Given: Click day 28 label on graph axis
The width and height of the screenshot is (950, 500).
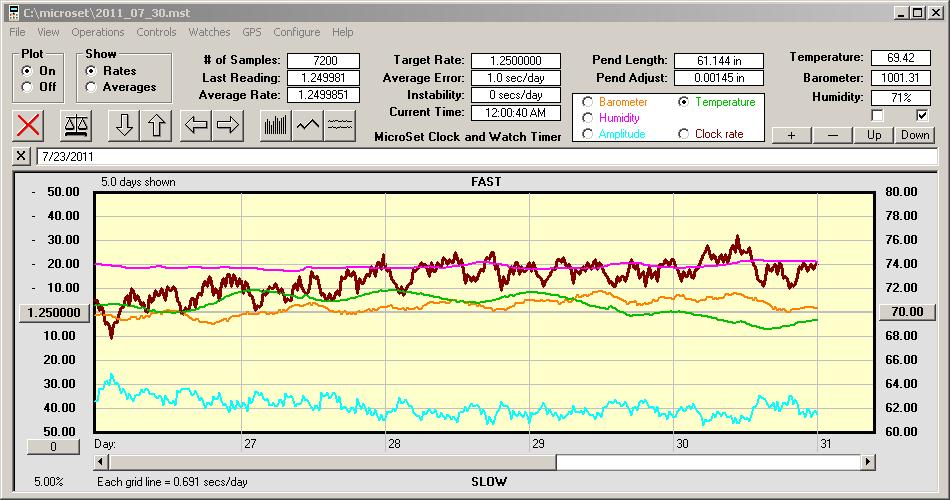Looking at the screenshot, I should click(x=394, y=444).
